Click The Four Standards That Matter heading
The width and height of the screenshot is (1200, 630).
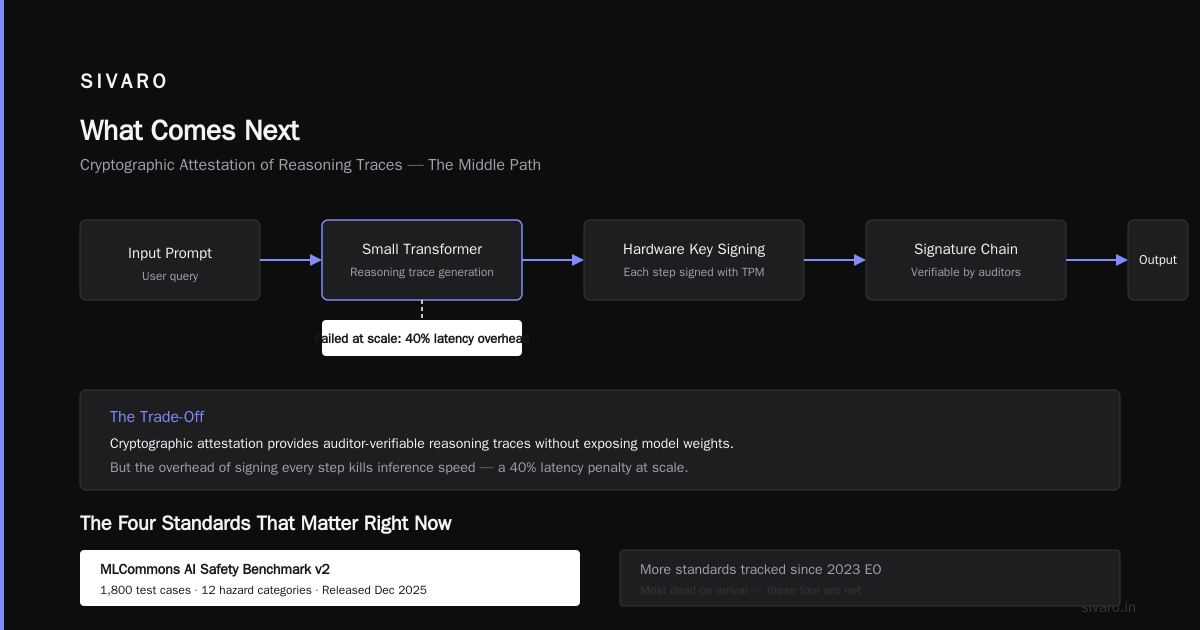point(266,523)
